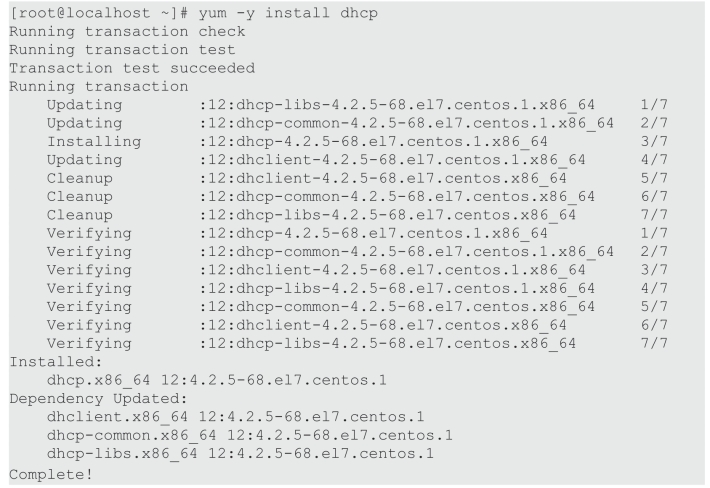Click Transaction test succeeded line

[x=132, y=68]
